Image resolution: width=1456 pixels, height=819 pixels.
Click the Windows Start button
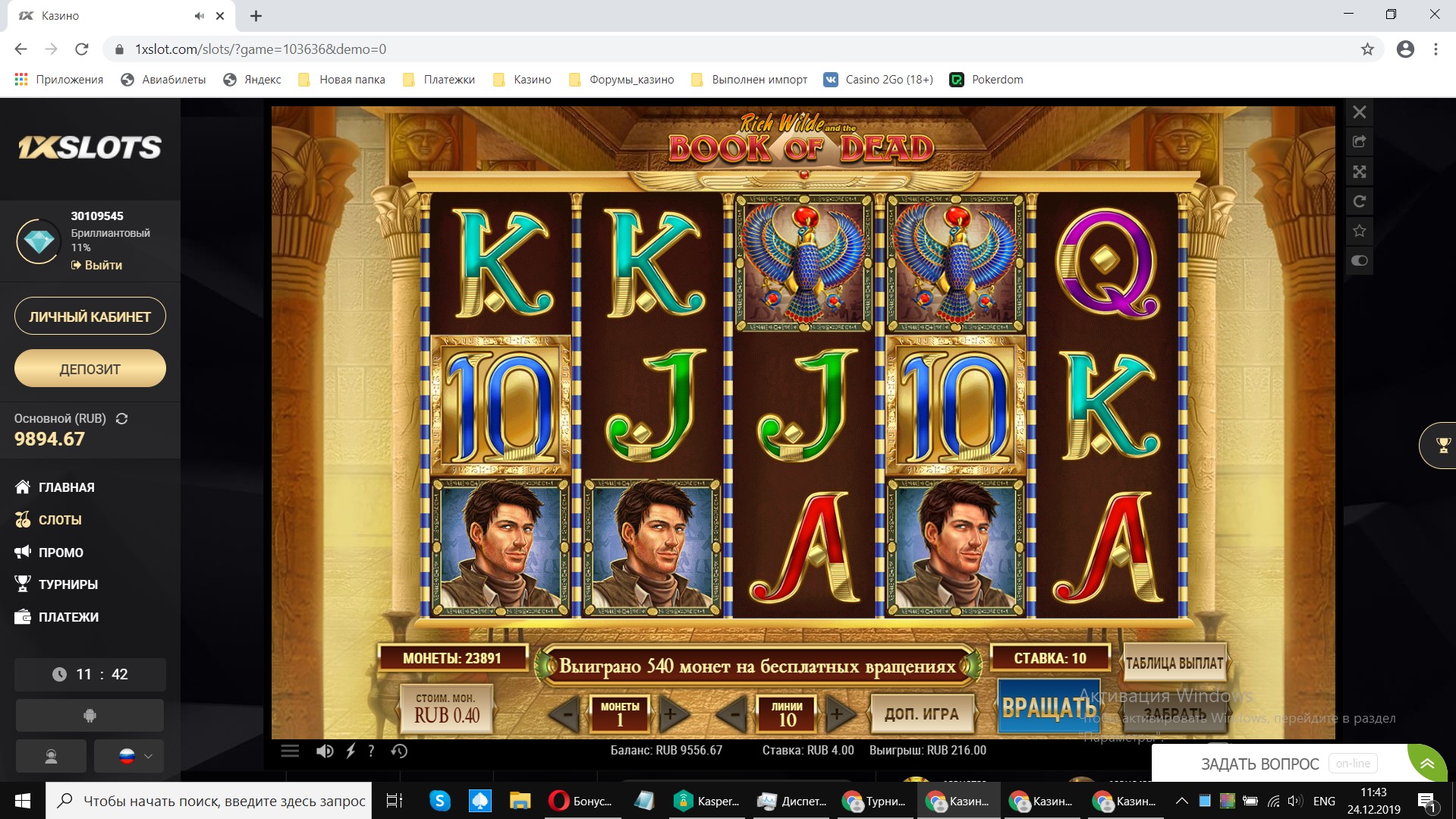click(23, 801)
